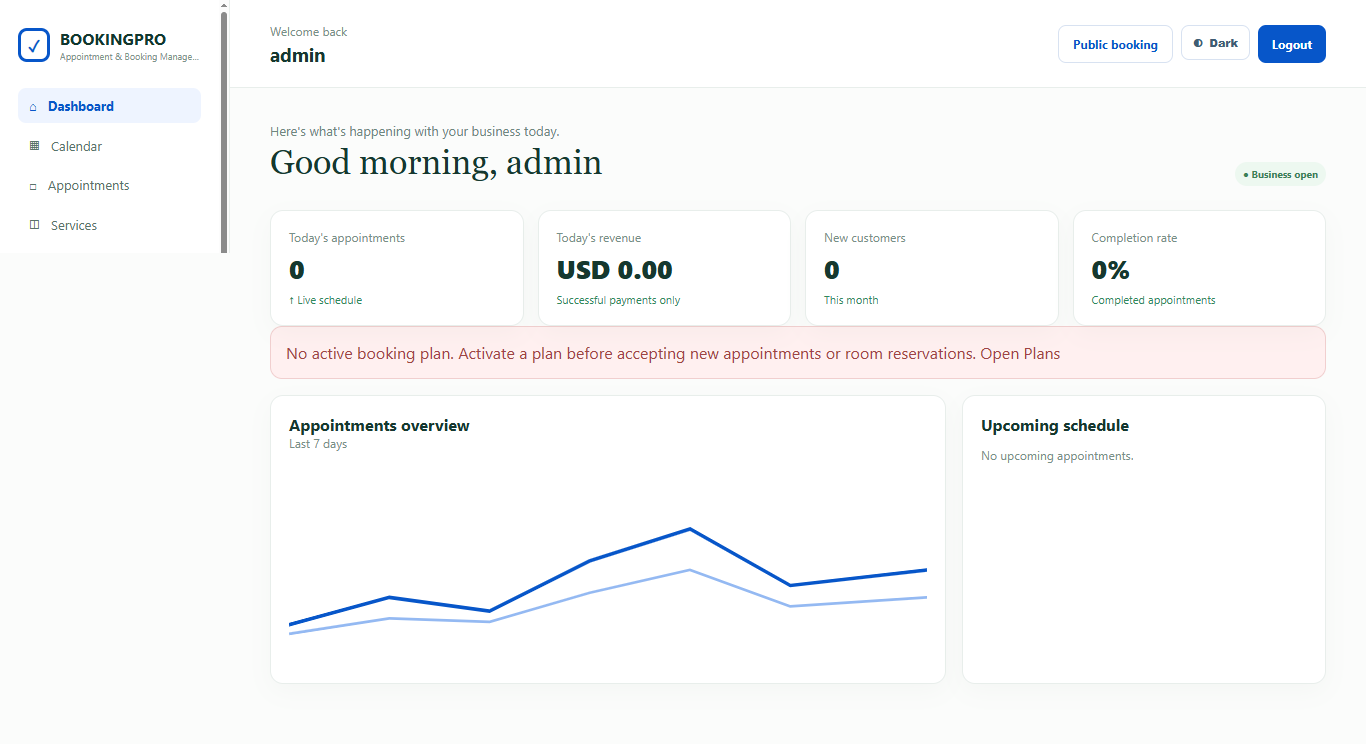Open Appointments from the sidebar
Viewport: 1366px width, 744px height.
[109, 185]
